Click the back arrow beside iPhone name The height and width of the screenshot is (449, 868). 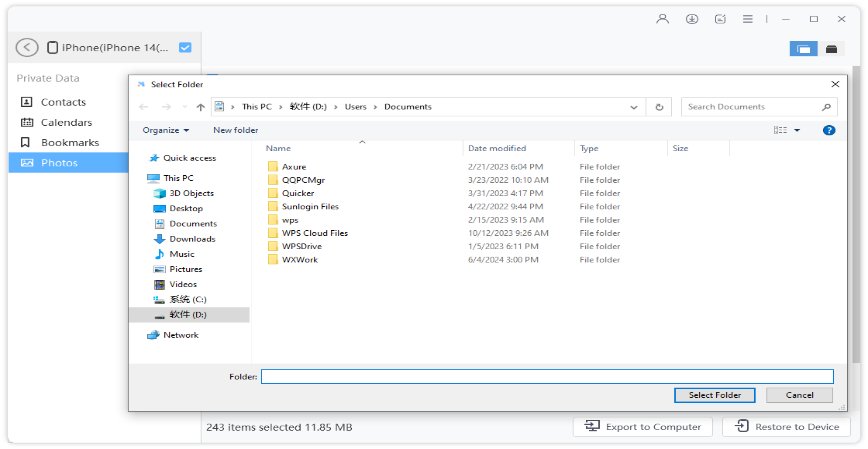[x=28, y=47]
